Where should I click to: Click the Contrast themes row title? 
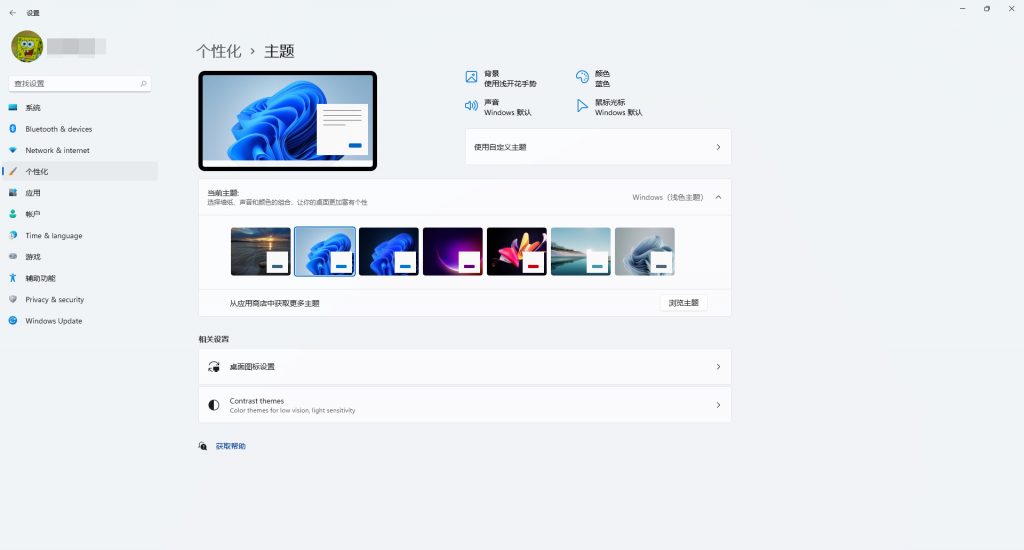[257, 400]
